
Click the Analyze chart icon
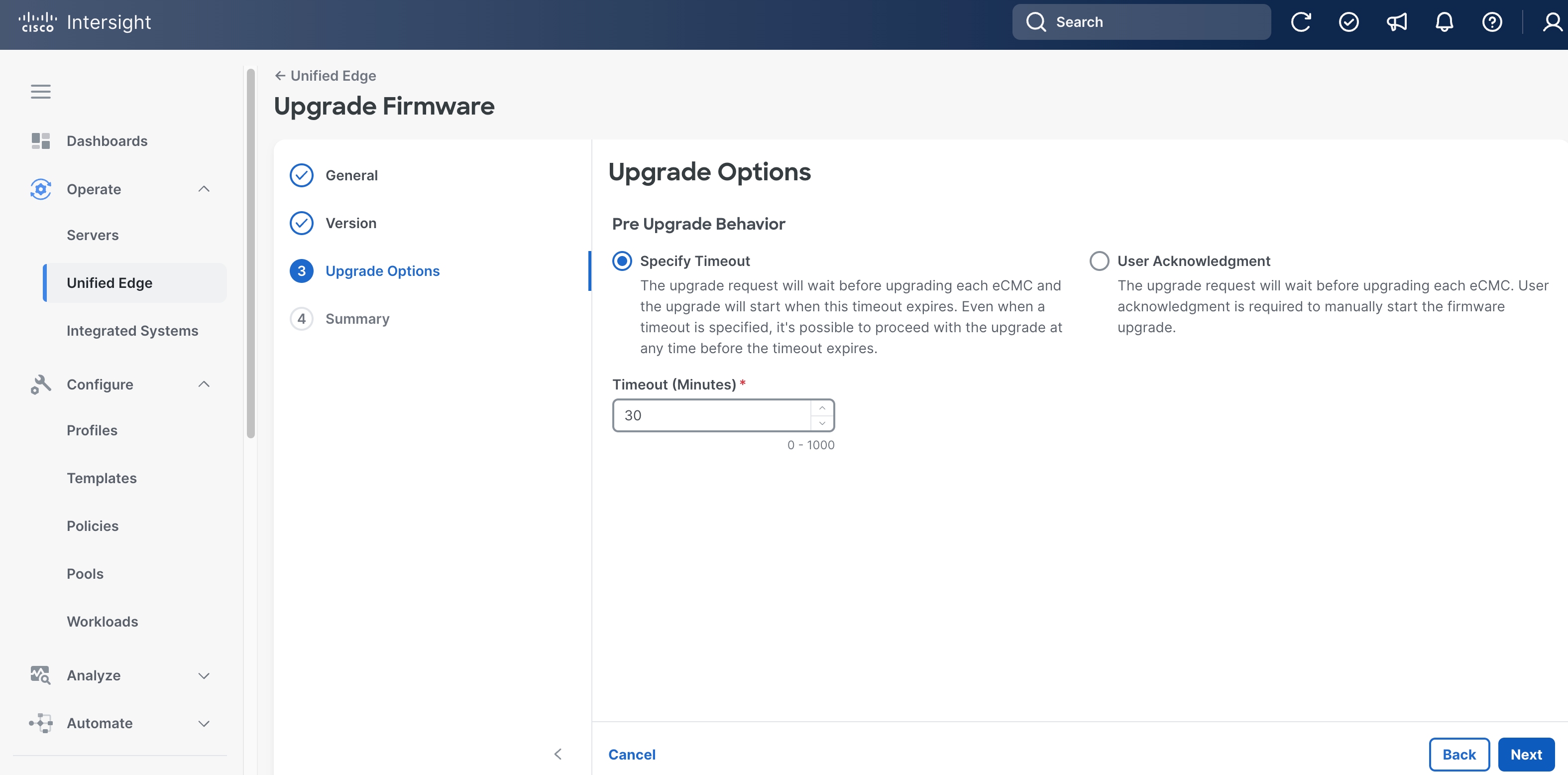(41, 675)
